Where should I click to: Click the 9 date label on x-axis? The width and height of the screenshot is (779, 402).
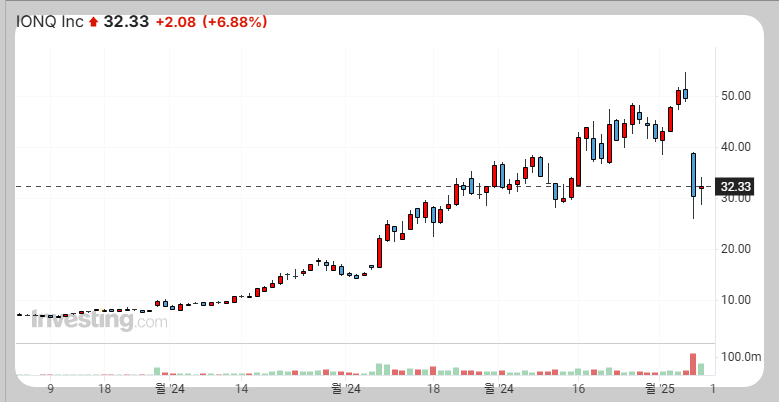pyautogui.click(x=51, y=388)
